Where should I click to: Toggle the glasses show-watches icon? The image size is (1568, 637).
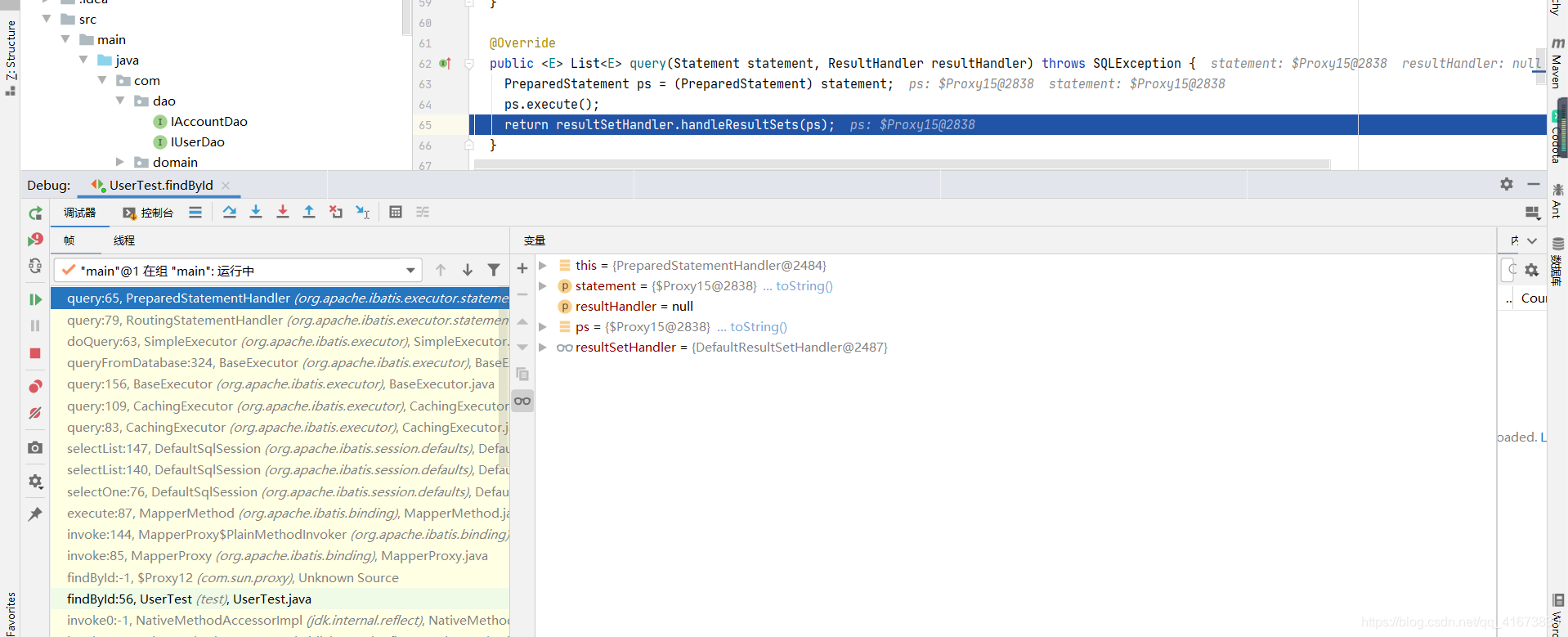[x=522, y=401]
